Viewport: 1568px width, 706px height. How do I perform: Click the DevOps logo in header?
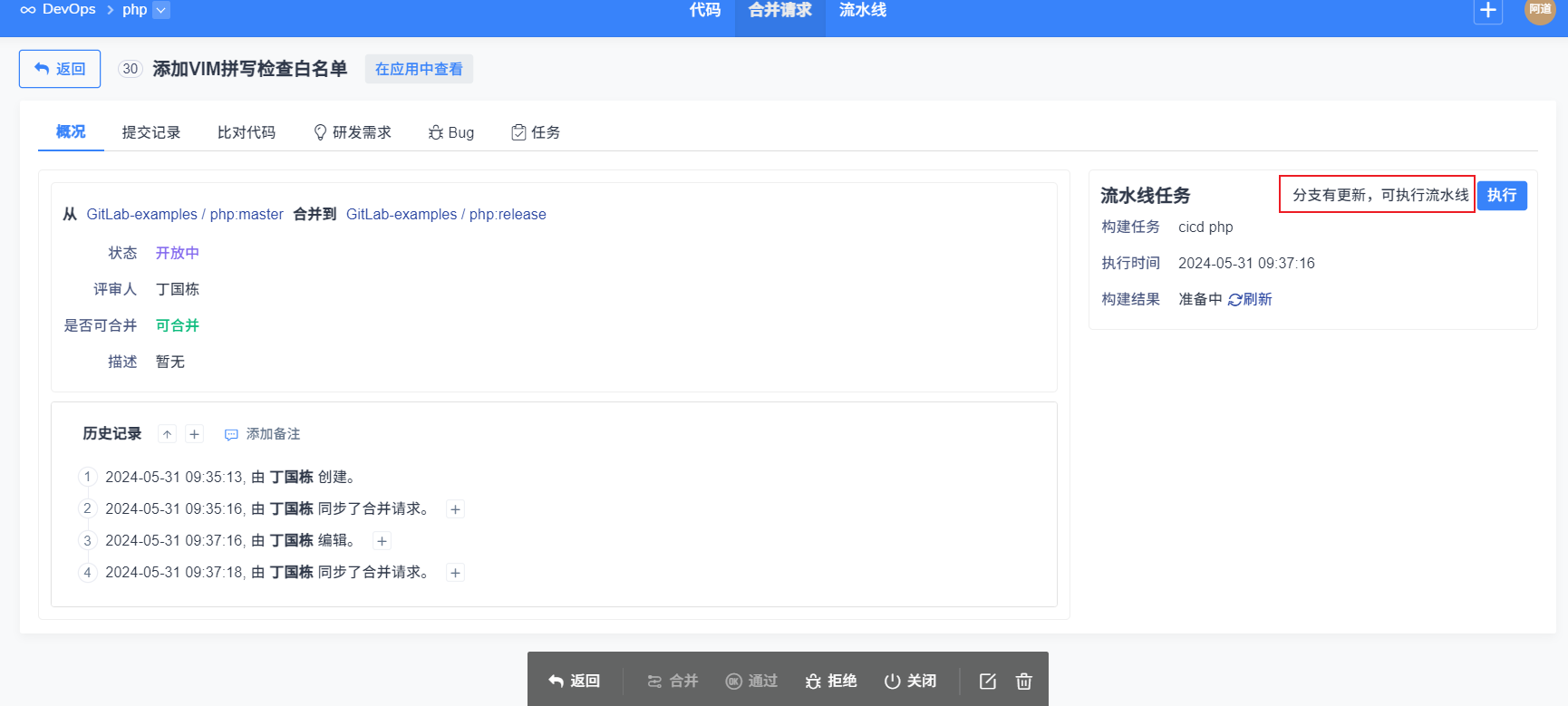(58, 10)
